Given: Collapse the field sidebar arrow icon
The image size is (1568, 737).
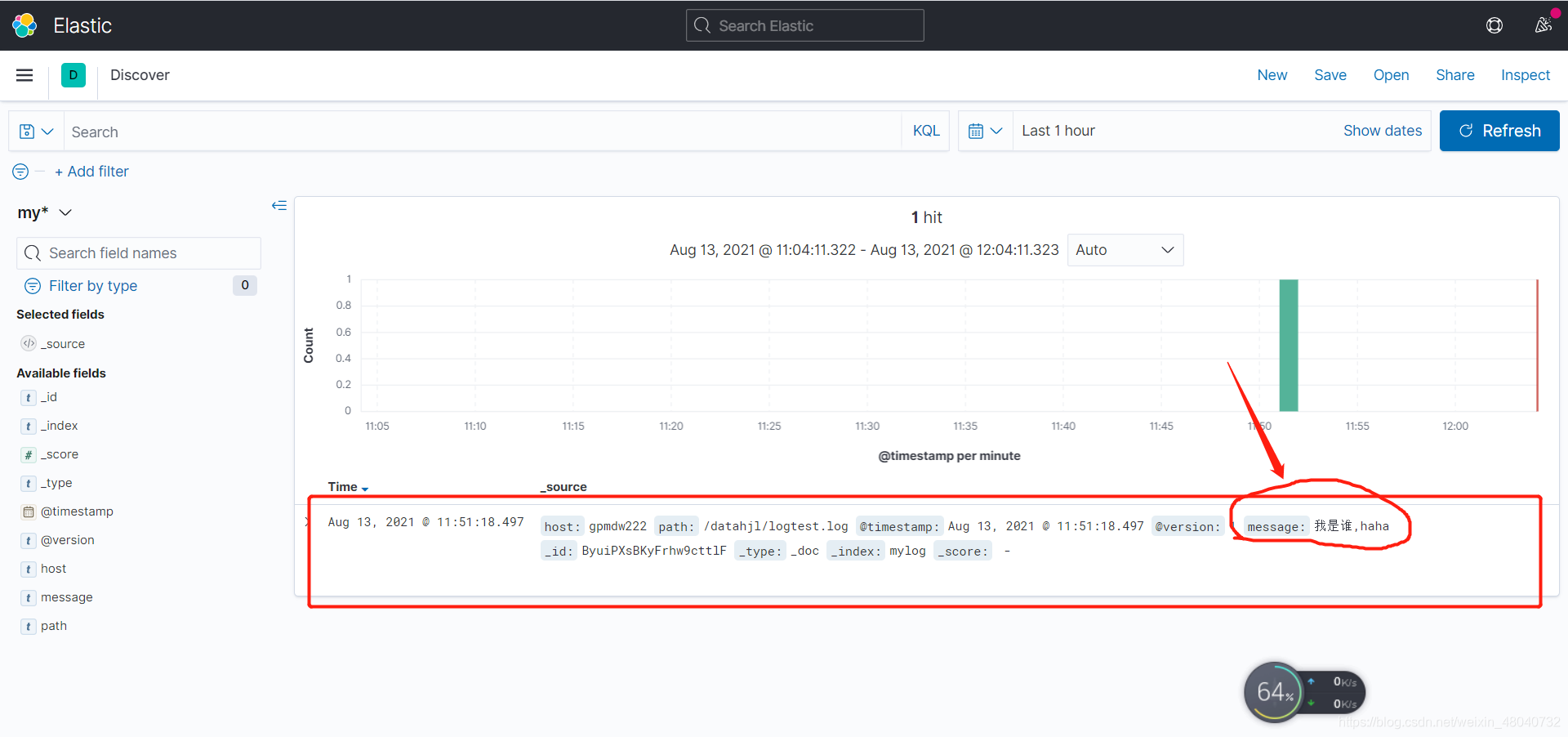Looking at the screenshot, I should [x=279, y=205].
